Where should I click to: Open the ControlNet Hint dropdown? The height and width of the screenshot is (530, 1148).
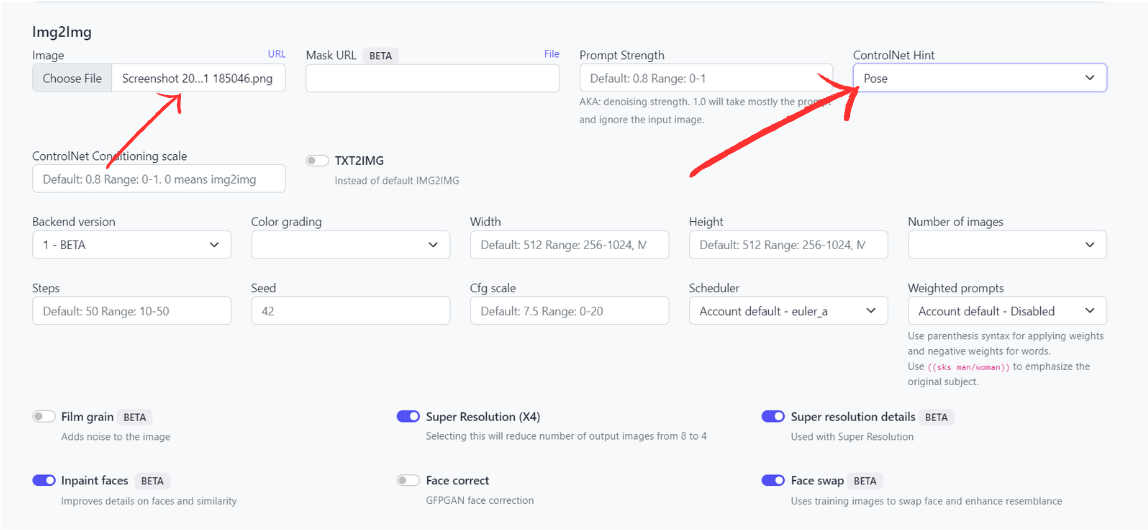pyautogui.click(x=979, y=78)
